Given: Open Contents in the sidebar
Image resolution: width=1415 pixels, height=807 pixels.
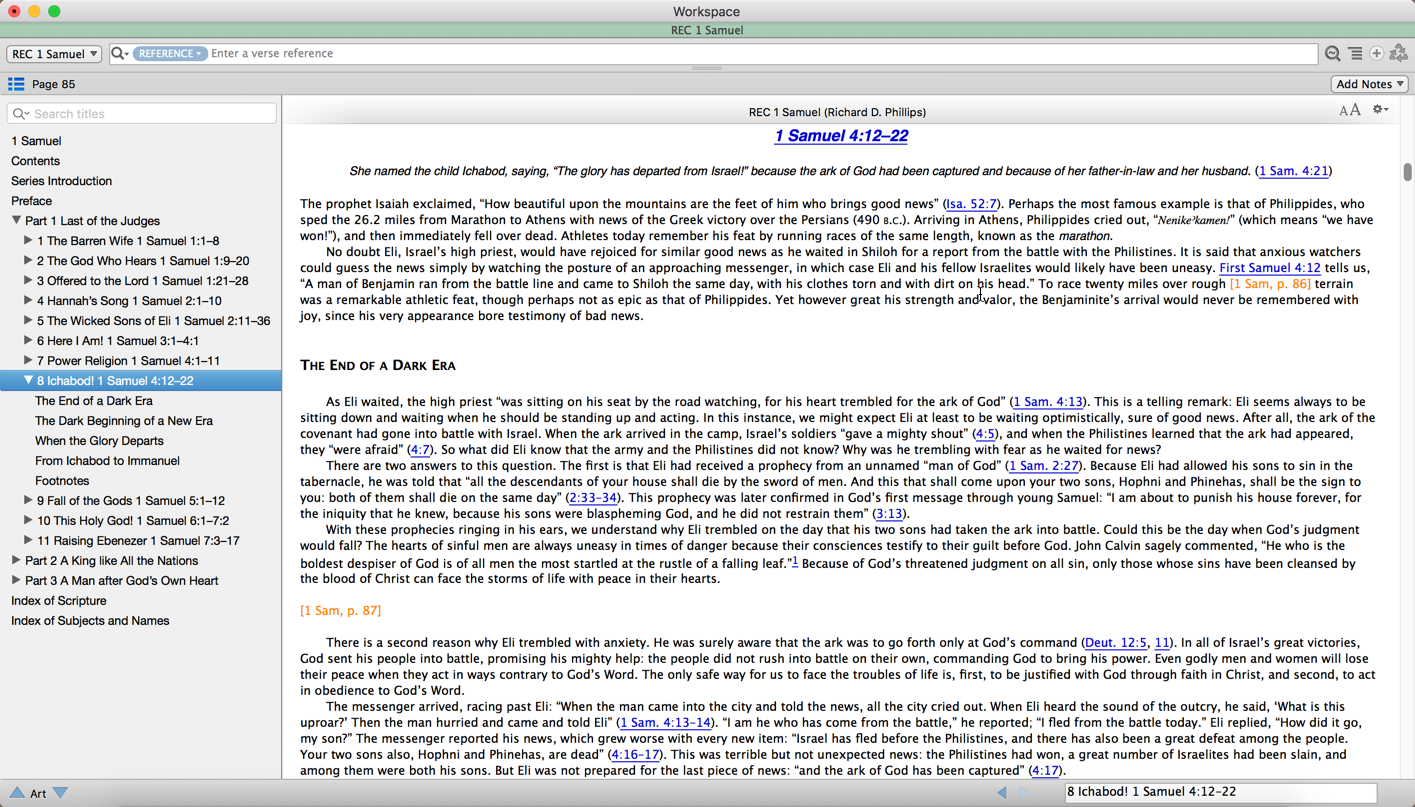Looking at the screenshot, I should [35, 161].
